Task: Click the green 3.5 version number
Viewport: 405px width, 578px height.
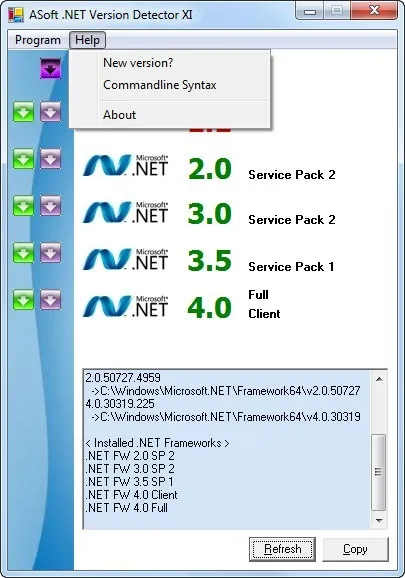Action: pyautogui.click(x=210, y=260)
